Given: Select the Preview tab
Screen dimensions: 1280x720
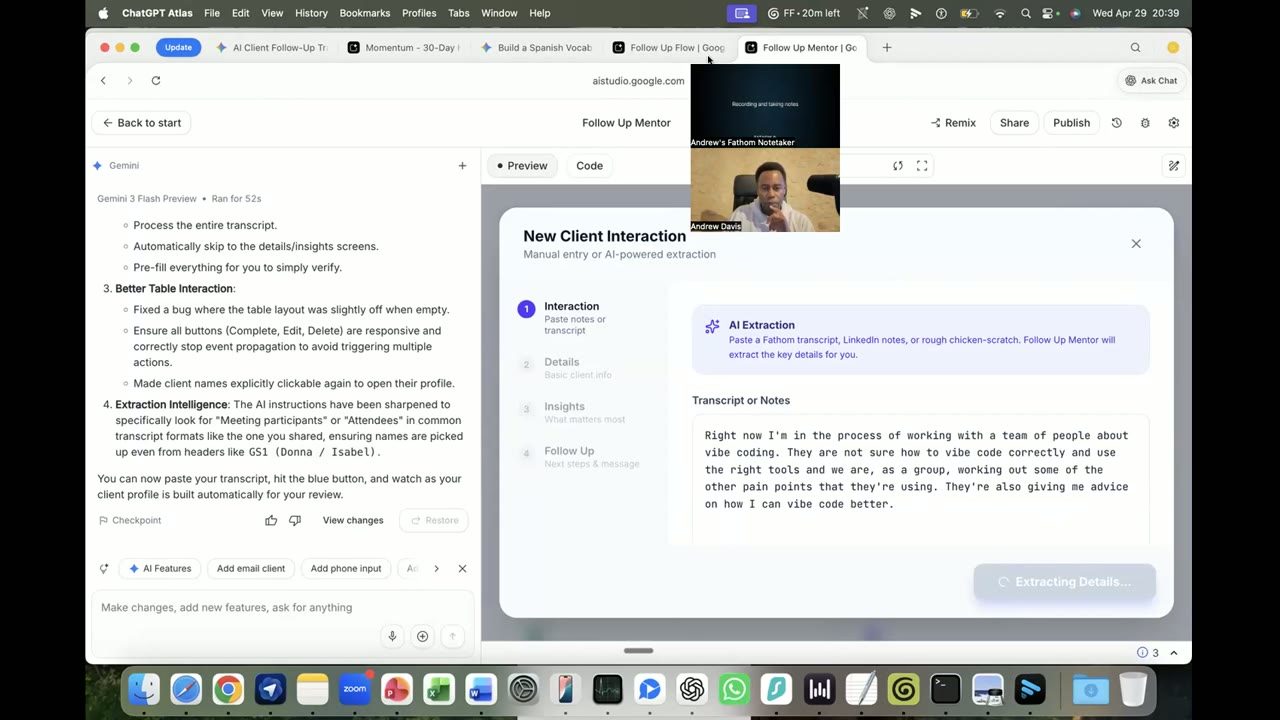Looking at the screenshot, I should point(522,166).
